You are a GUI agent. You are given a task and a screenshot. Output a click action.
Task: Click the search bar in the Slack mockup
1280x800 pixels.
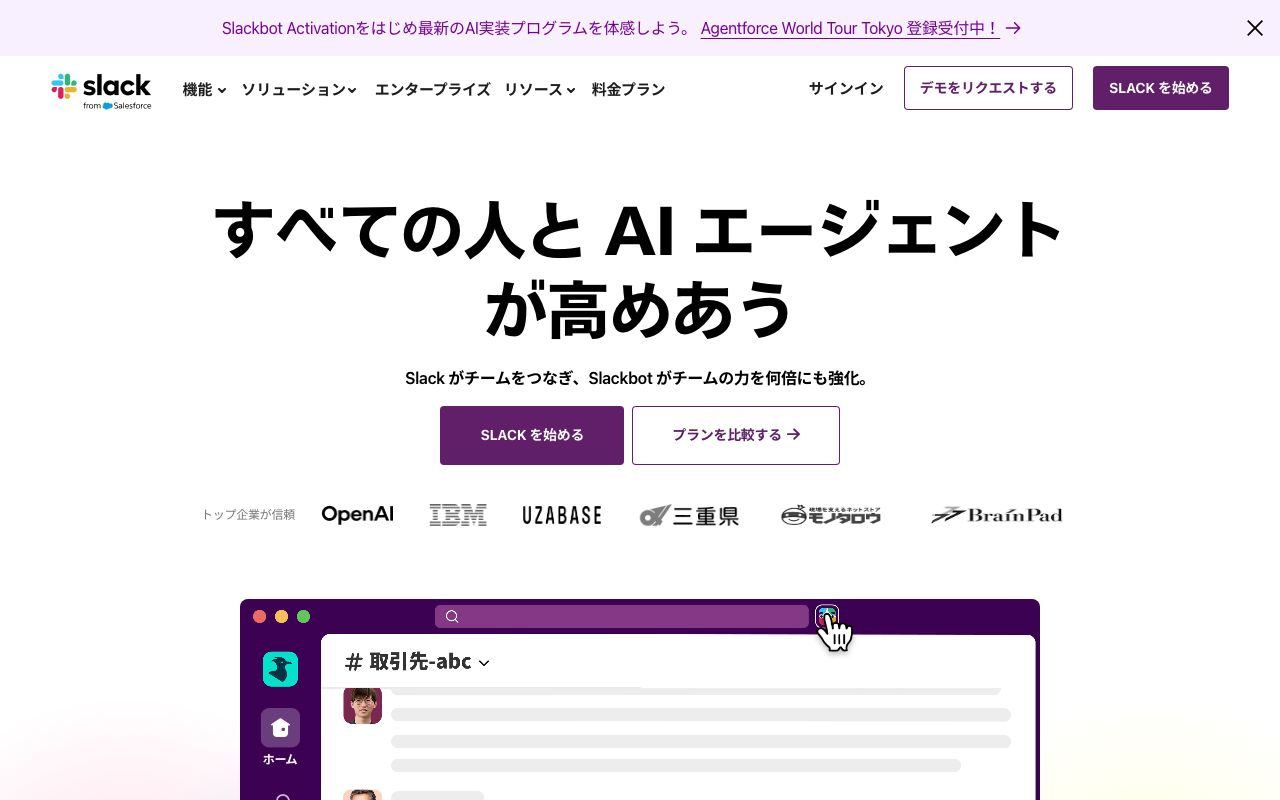[x=622, y=616]
